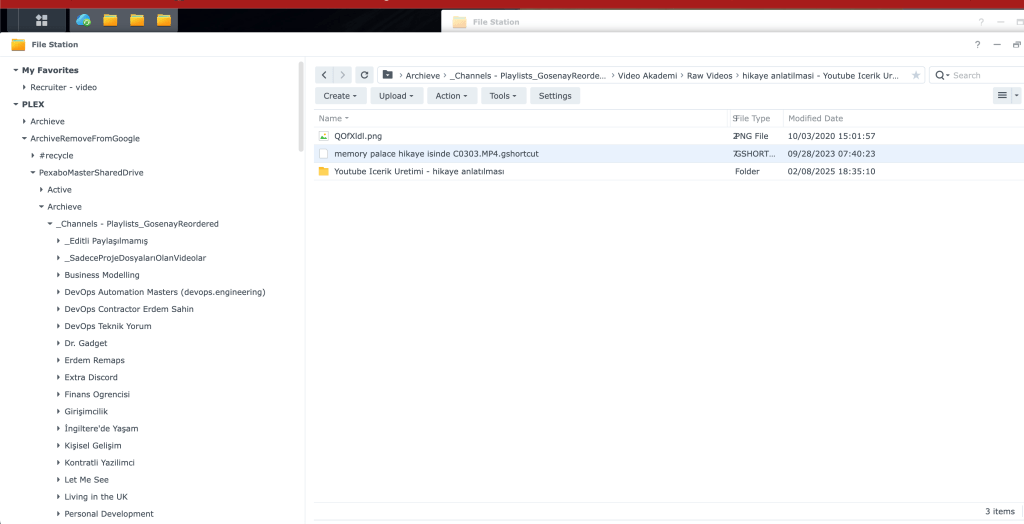Image resolution: width=1024 pixels, height=524 pixels.
Task: Sort by the Modified Date column header
Action: tap(816, 118)
